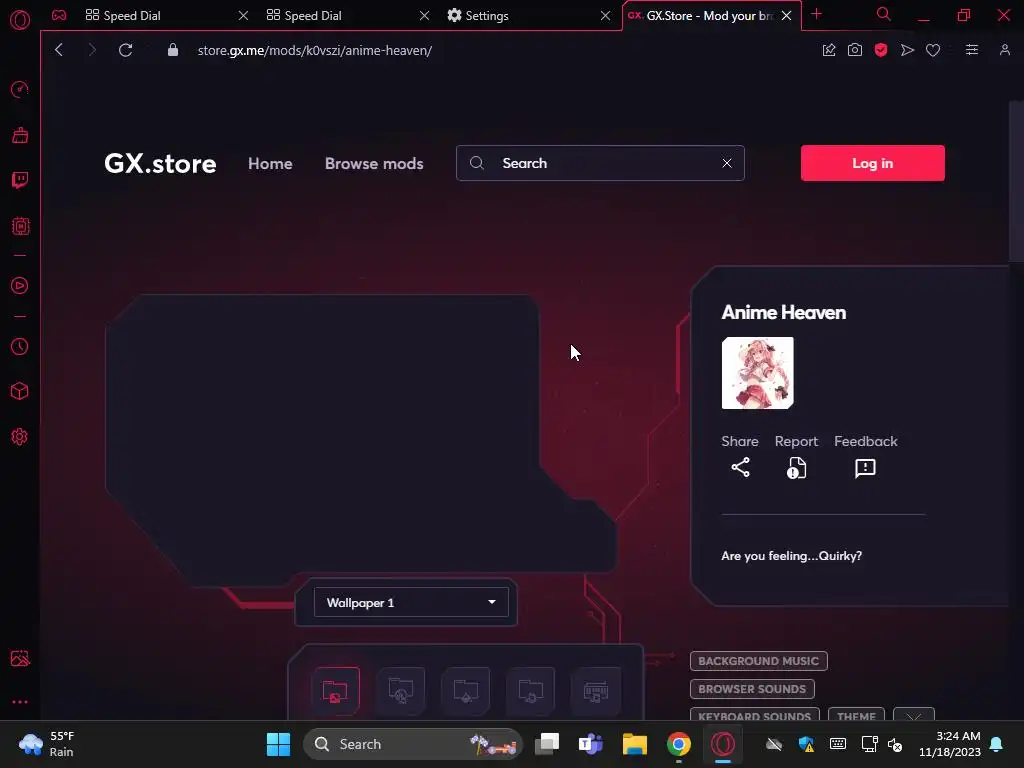Click the Log in button

(872, 163)
